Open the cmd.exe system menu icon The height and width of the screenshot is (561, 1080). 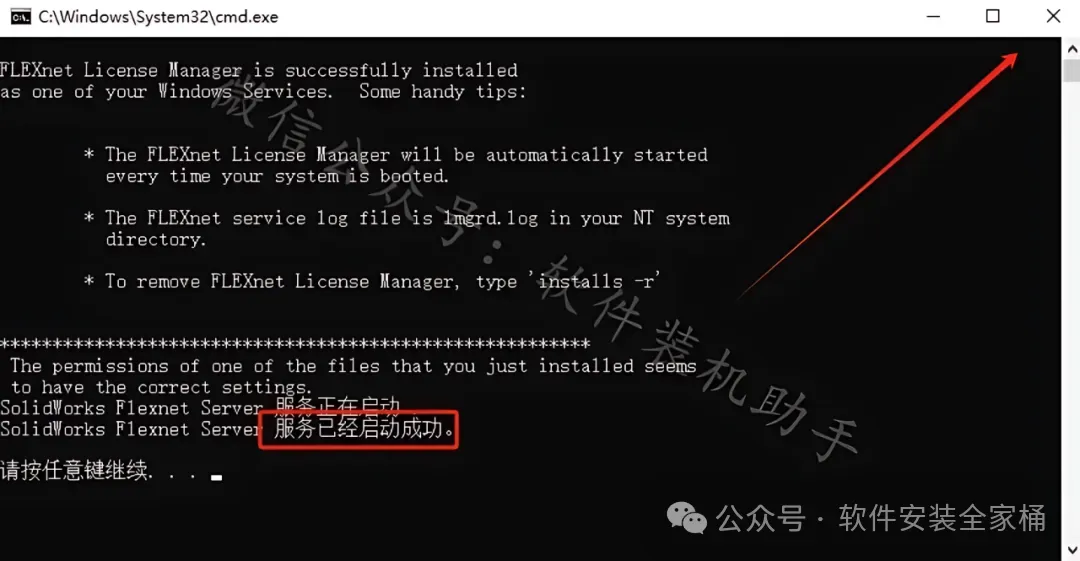pos(20,17)
